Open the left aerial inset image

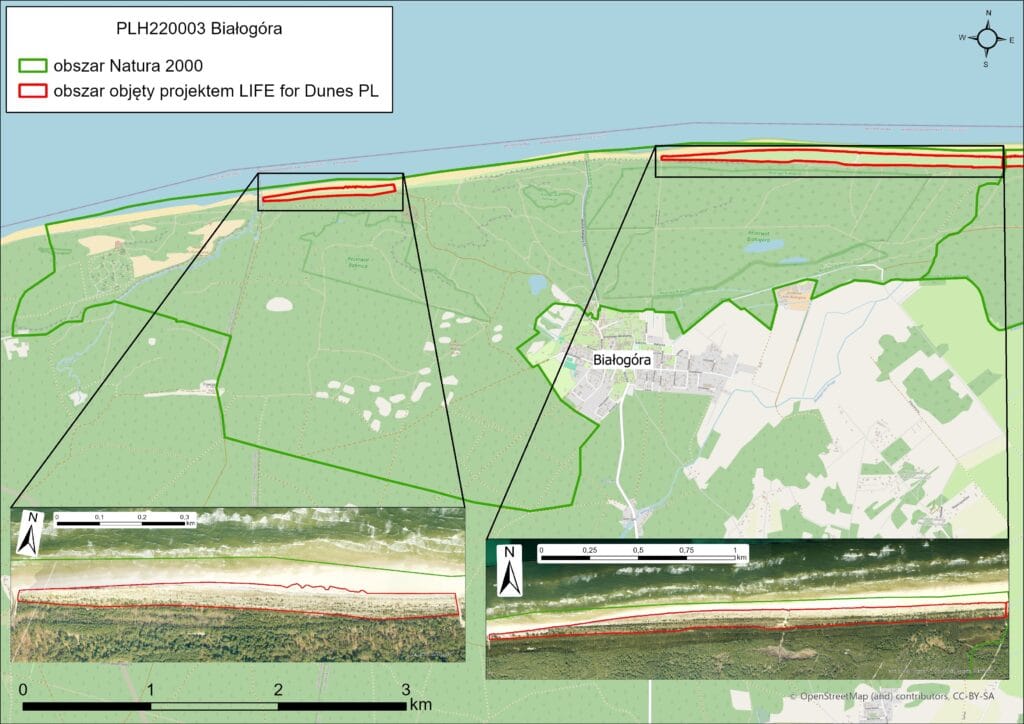click(238, 585)
